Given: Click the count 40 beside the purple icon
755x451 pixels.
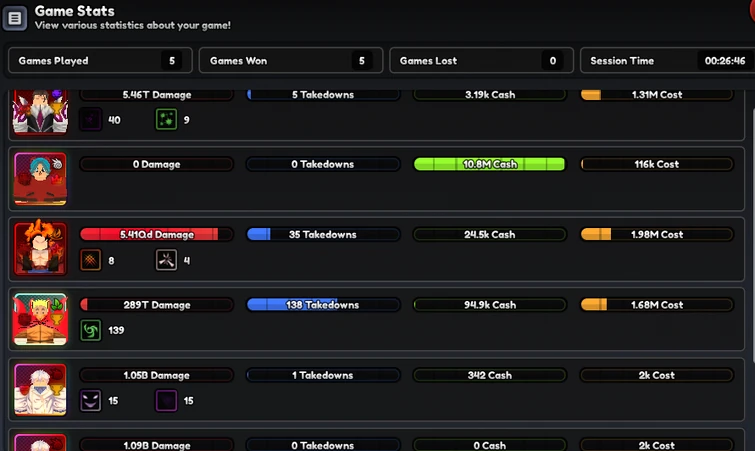Looking at the screenshot, I should (114, 120).
